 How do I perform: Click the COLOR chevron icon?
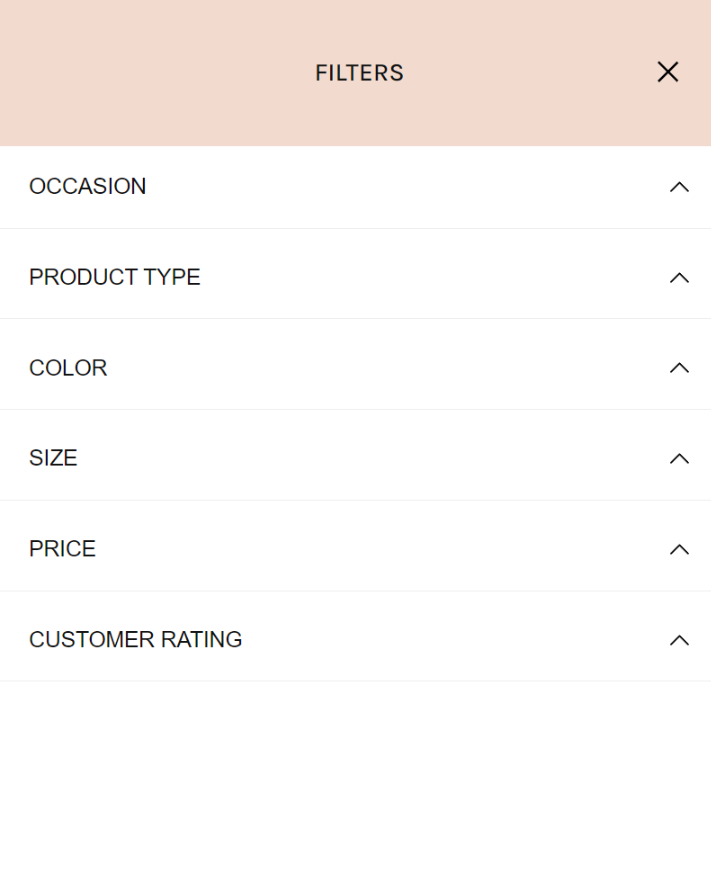coord(680,368)
